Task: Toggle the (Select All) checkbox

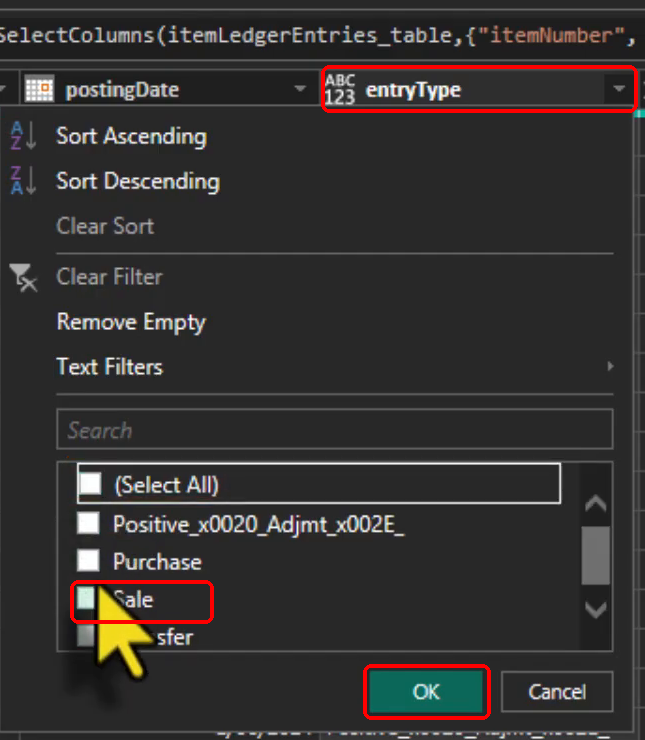Action: 90,483
